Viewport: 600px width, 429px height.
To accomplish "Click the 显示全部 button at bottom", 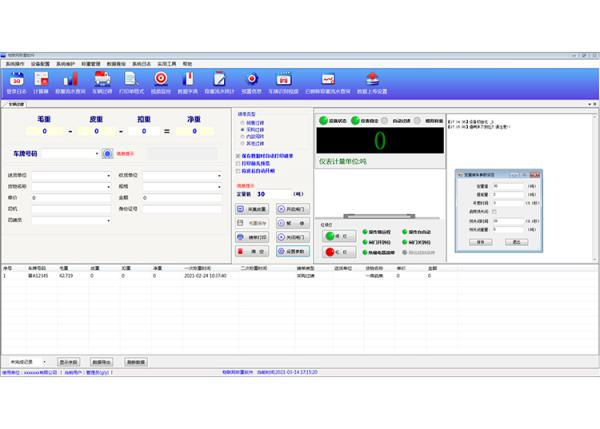I will click(x=69, y=360).
